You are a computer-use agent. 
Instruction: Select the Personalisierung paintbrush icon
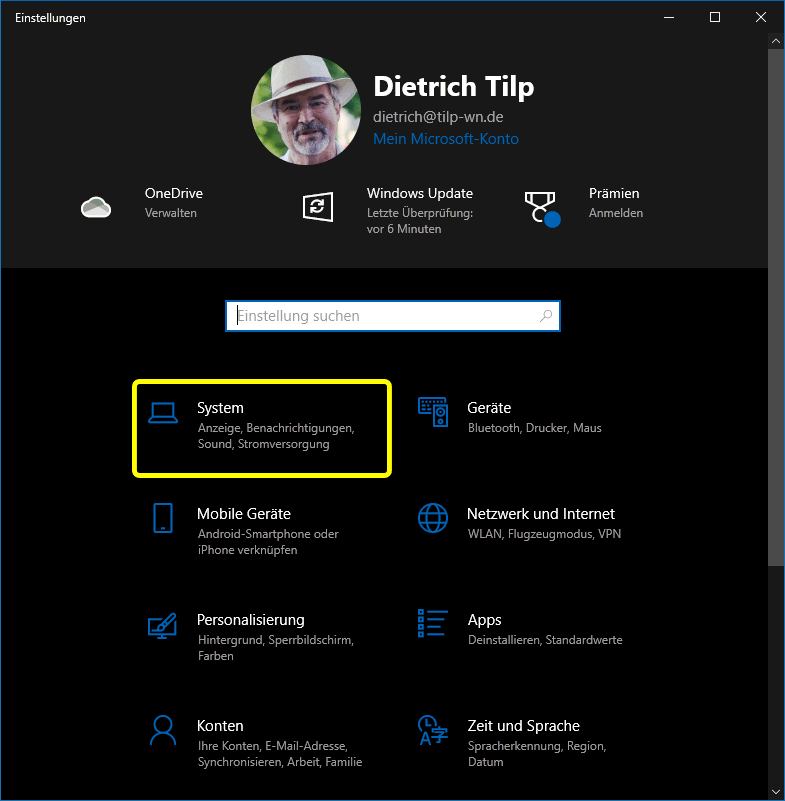pyautogui.click(x=163, y=625)
